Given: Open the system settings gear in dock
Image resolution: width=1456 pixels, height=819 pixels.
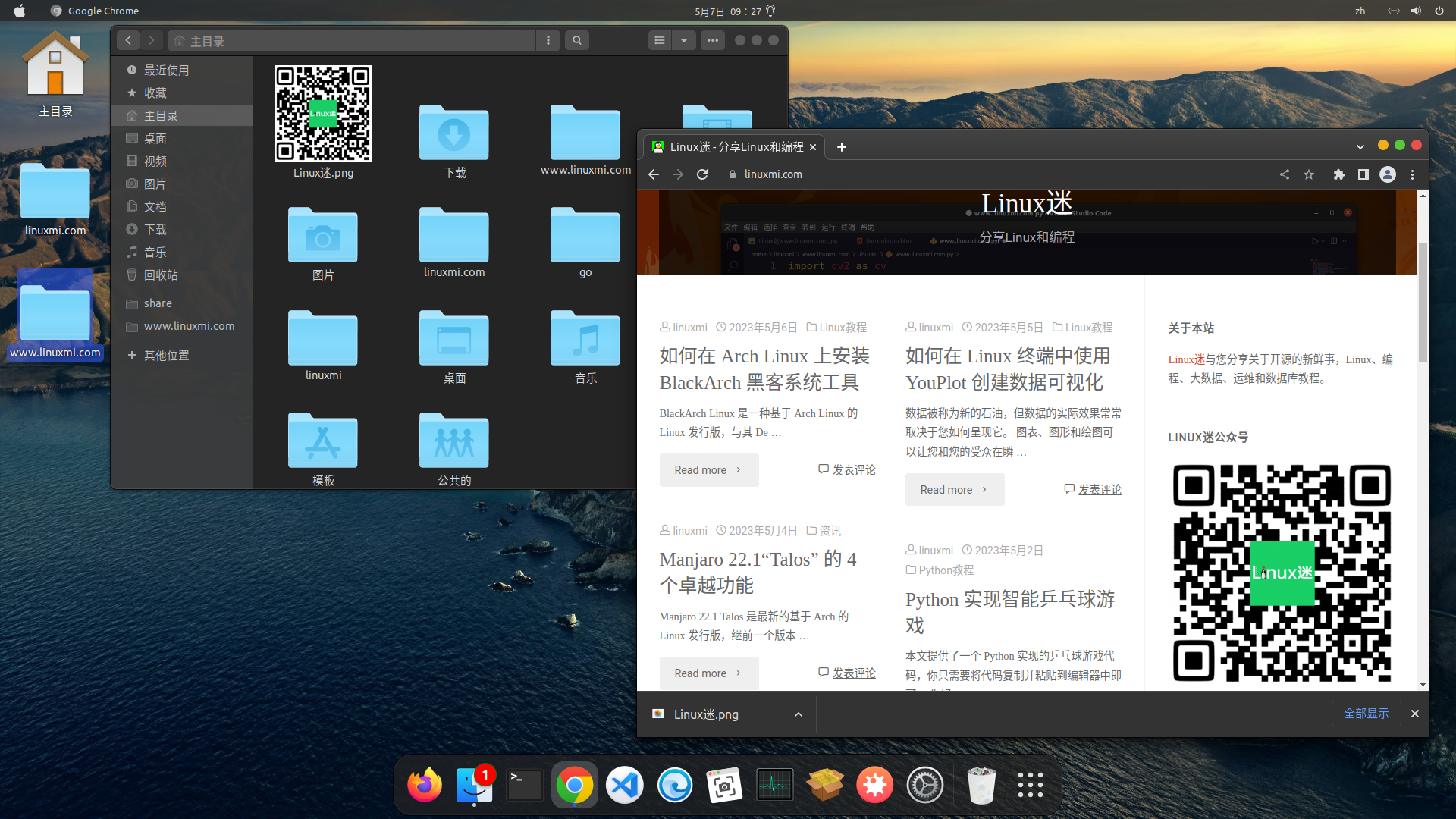Looking at the screenshot, I should (x=925, y=786).
